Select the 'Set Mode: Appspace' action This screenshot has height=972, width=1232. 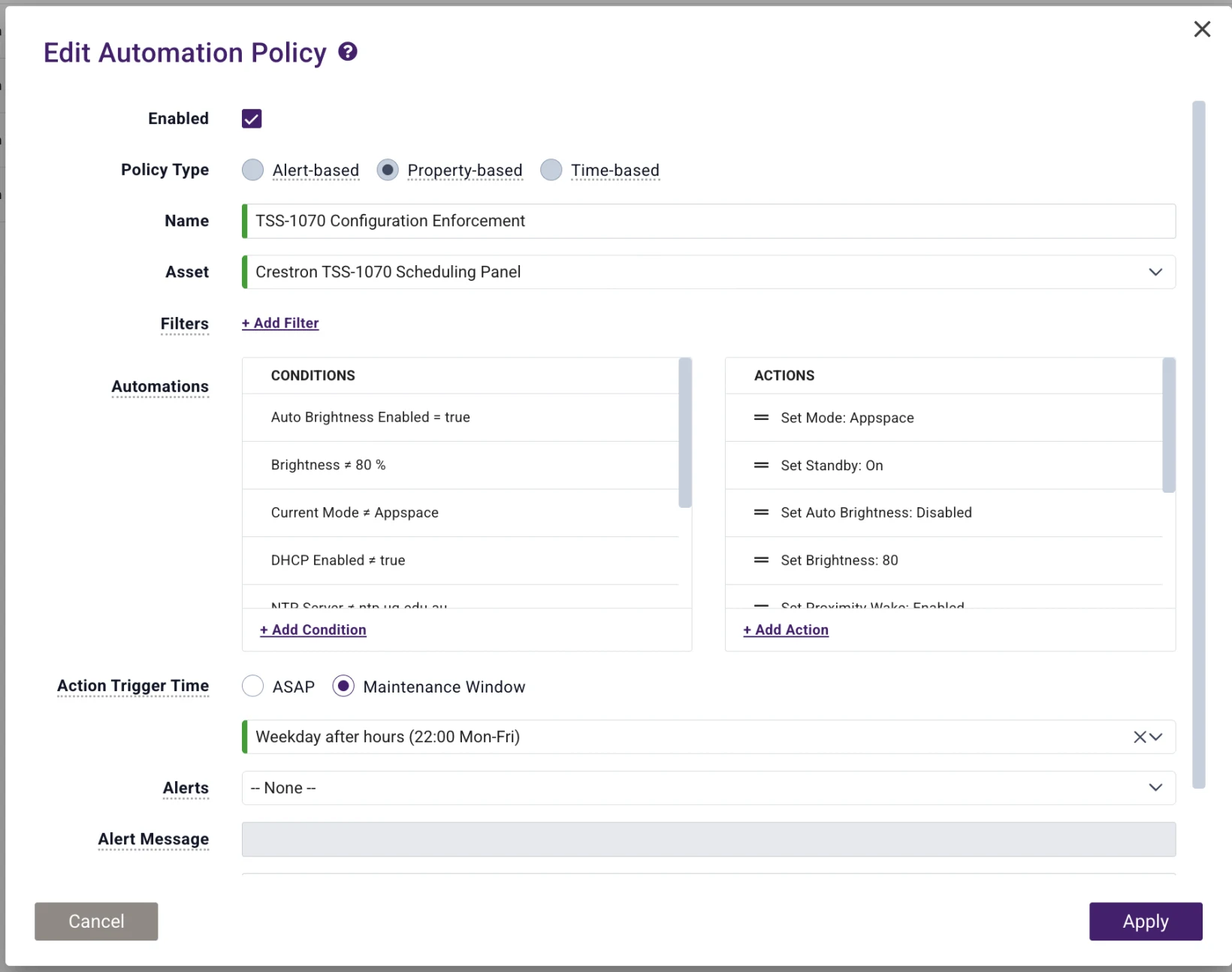click(x=944, y=418)
